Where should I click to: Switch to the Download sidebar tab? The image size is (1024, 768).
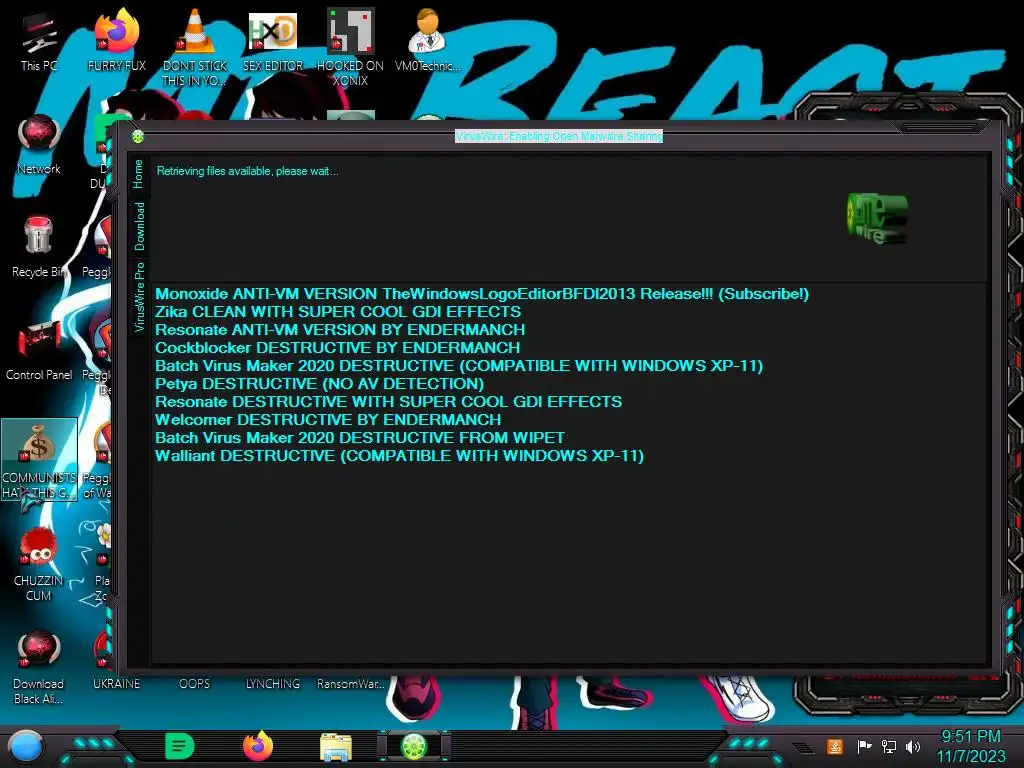[139, 226]
